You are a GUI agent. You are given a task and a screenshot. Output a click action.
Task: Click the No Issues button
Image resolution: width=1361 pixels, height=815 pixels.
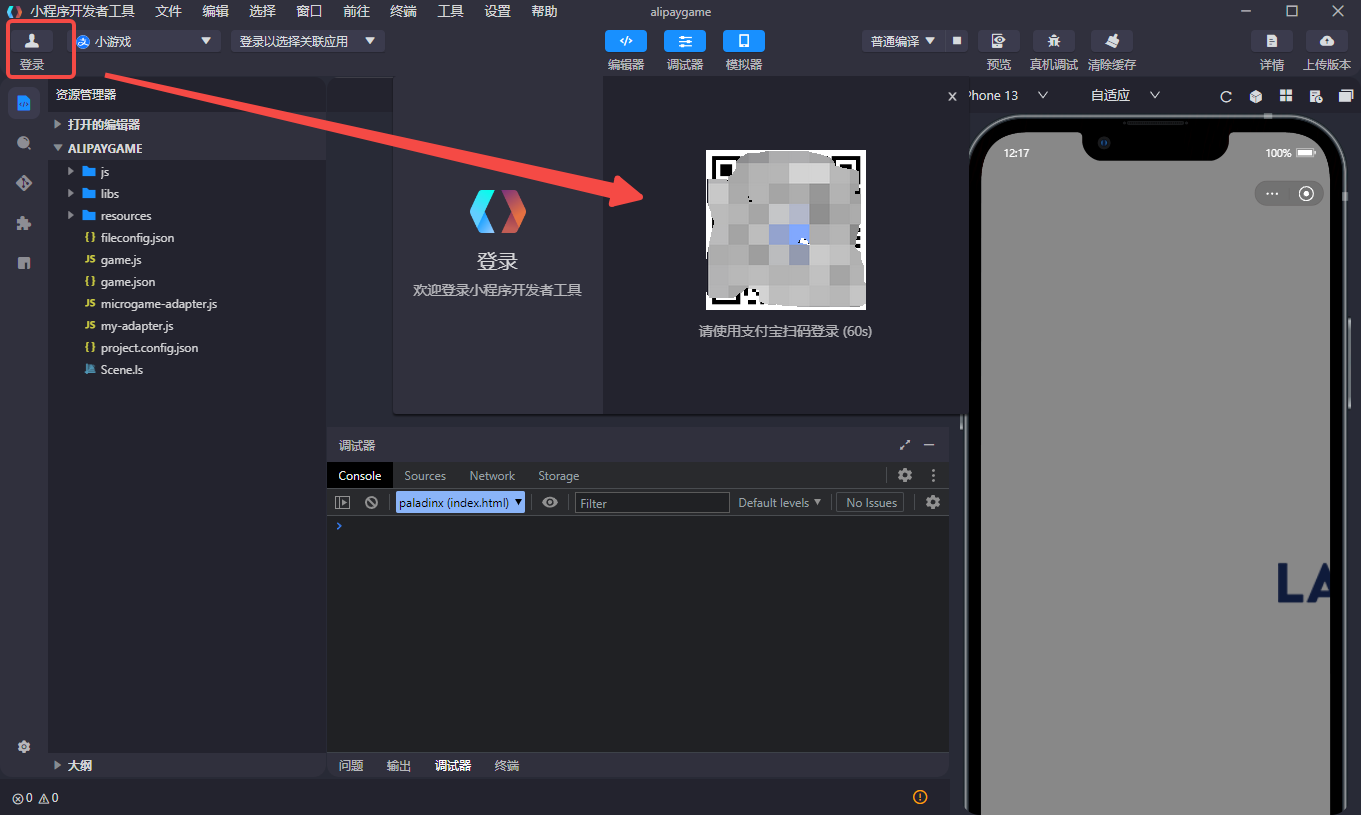coord(870,503)
